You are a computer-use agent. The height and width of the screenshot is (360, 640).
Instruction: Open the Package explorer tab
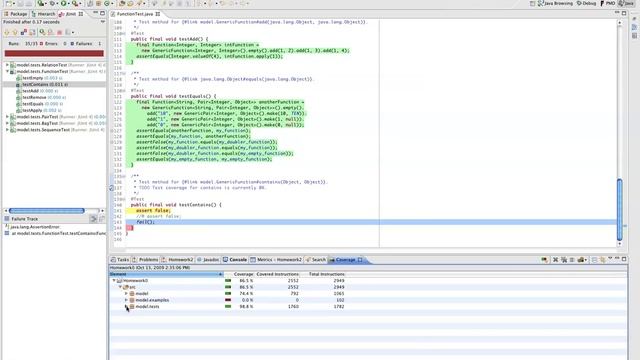coord(16,14)
